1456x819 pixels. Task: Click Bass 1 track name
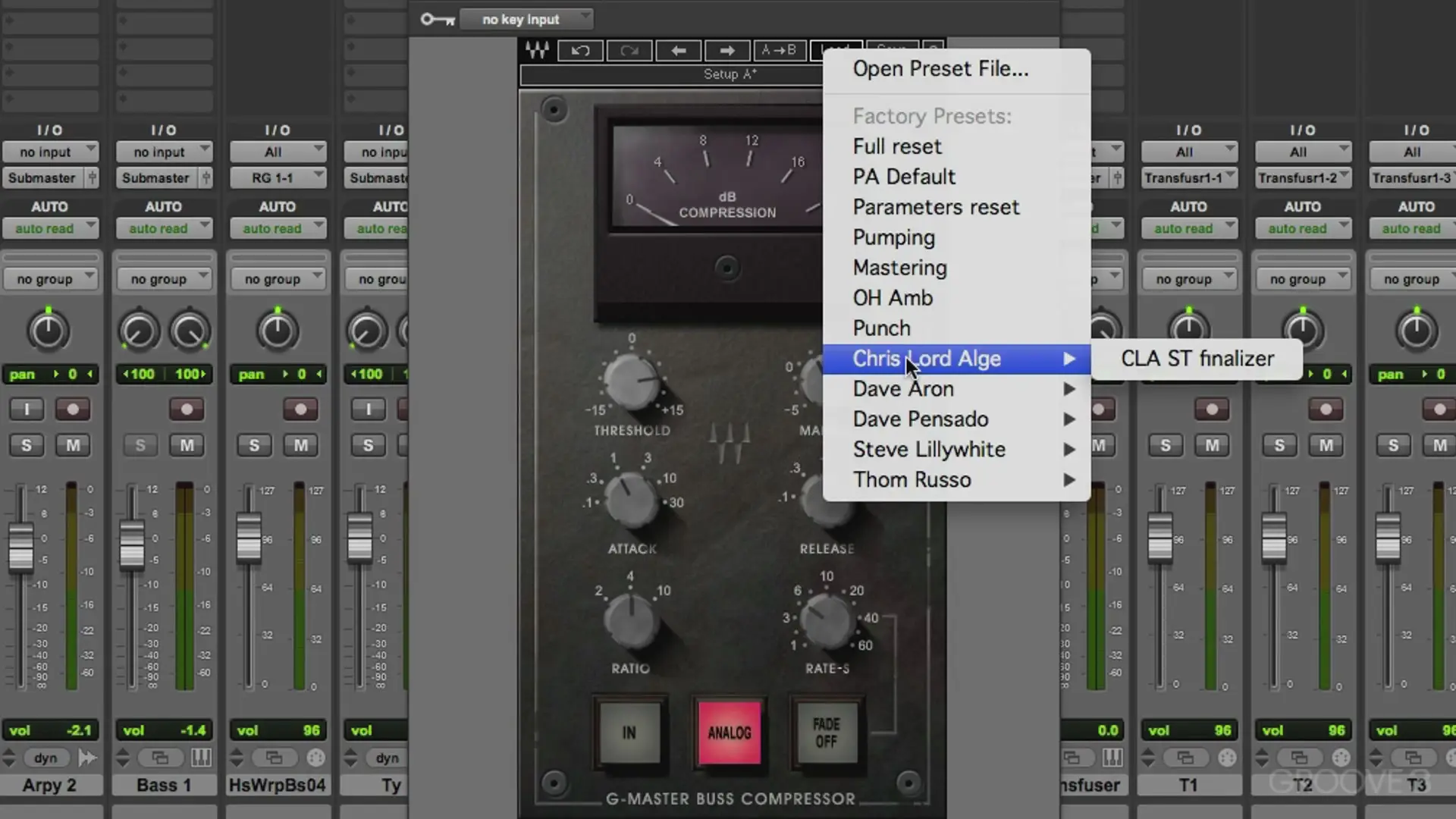click(164, 785)
